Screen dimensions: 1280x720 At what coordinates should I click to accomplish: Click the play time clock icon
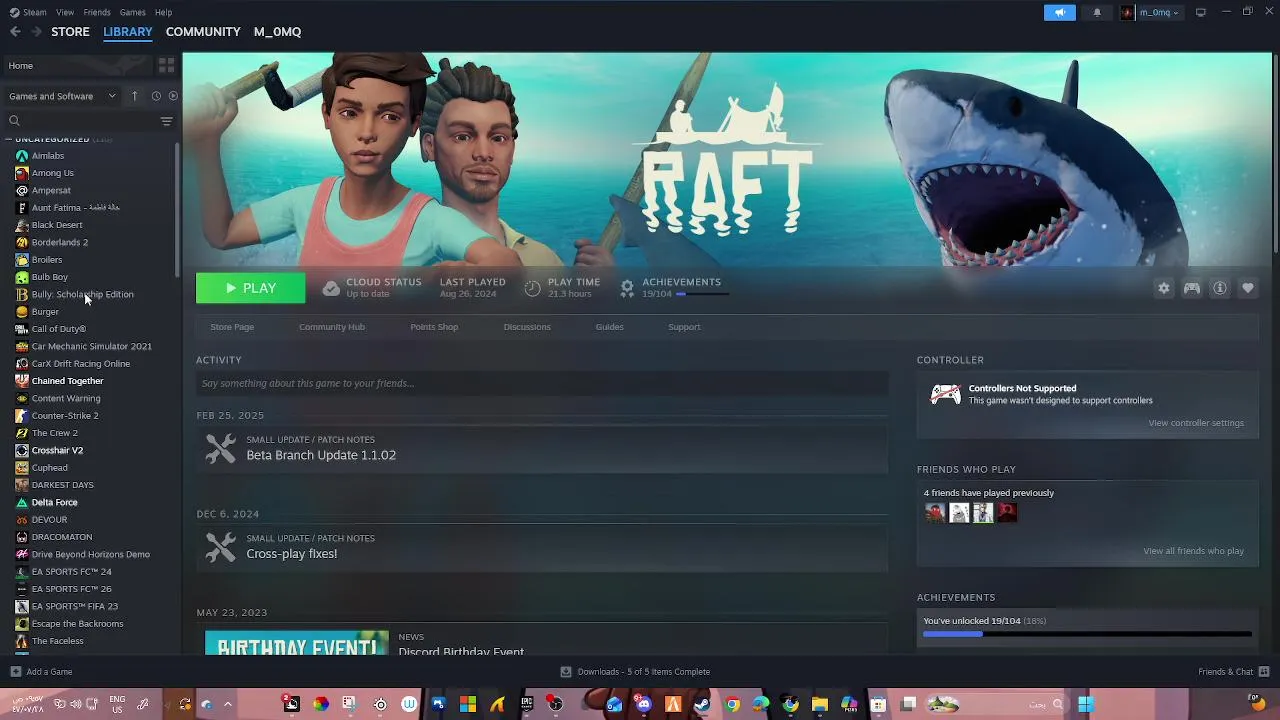(x=532, y=288)
